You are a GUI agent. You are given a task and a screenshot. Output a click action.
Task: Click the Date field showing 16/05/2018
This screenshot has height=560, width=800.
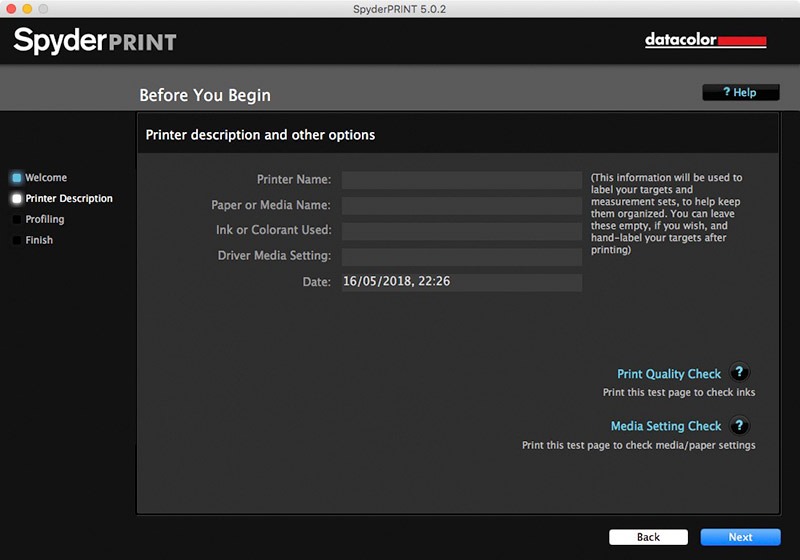pyautogui.click(x=461, y=282)
